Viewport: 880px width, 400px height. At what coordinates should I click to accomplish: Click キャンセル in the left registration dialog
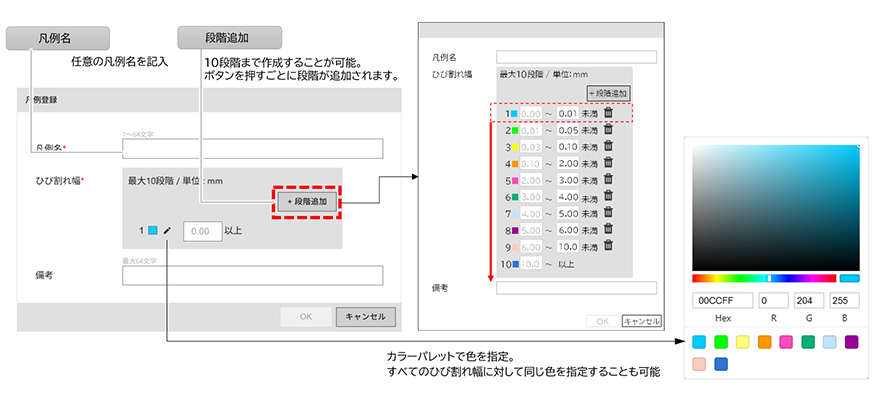365,317
